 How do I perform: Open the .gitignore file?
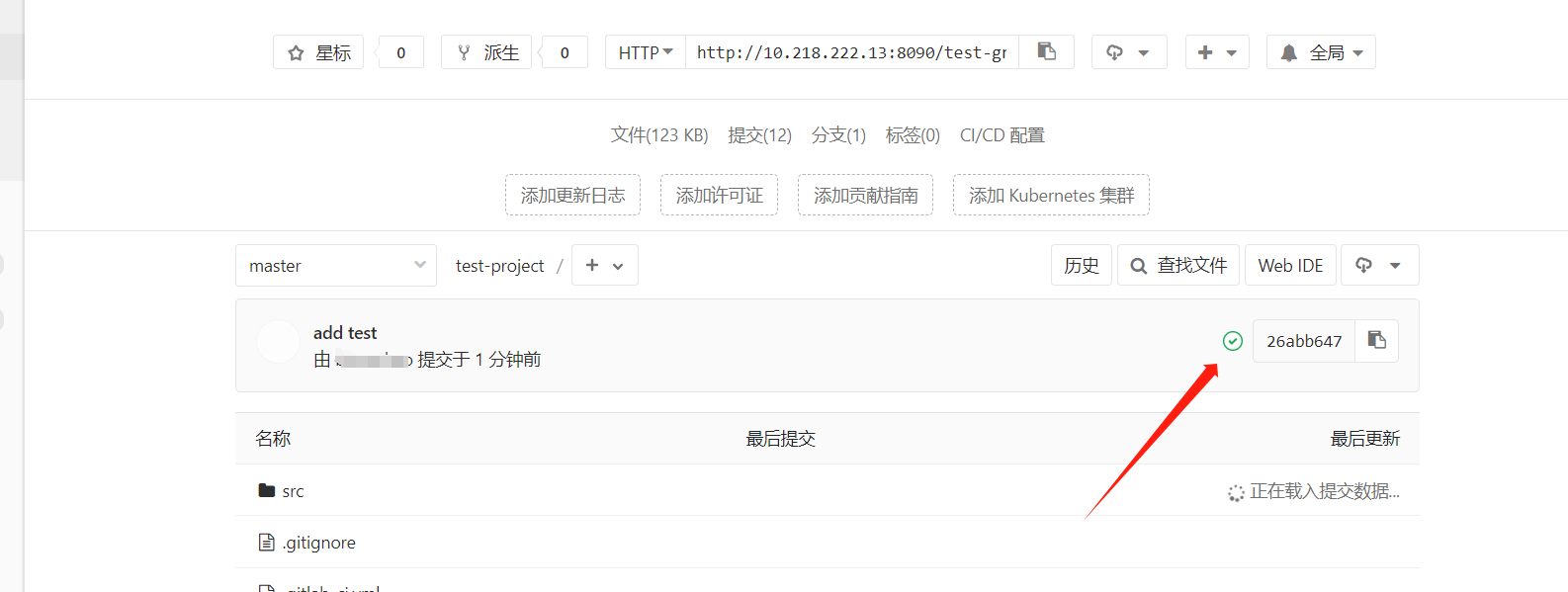[319, 543]
